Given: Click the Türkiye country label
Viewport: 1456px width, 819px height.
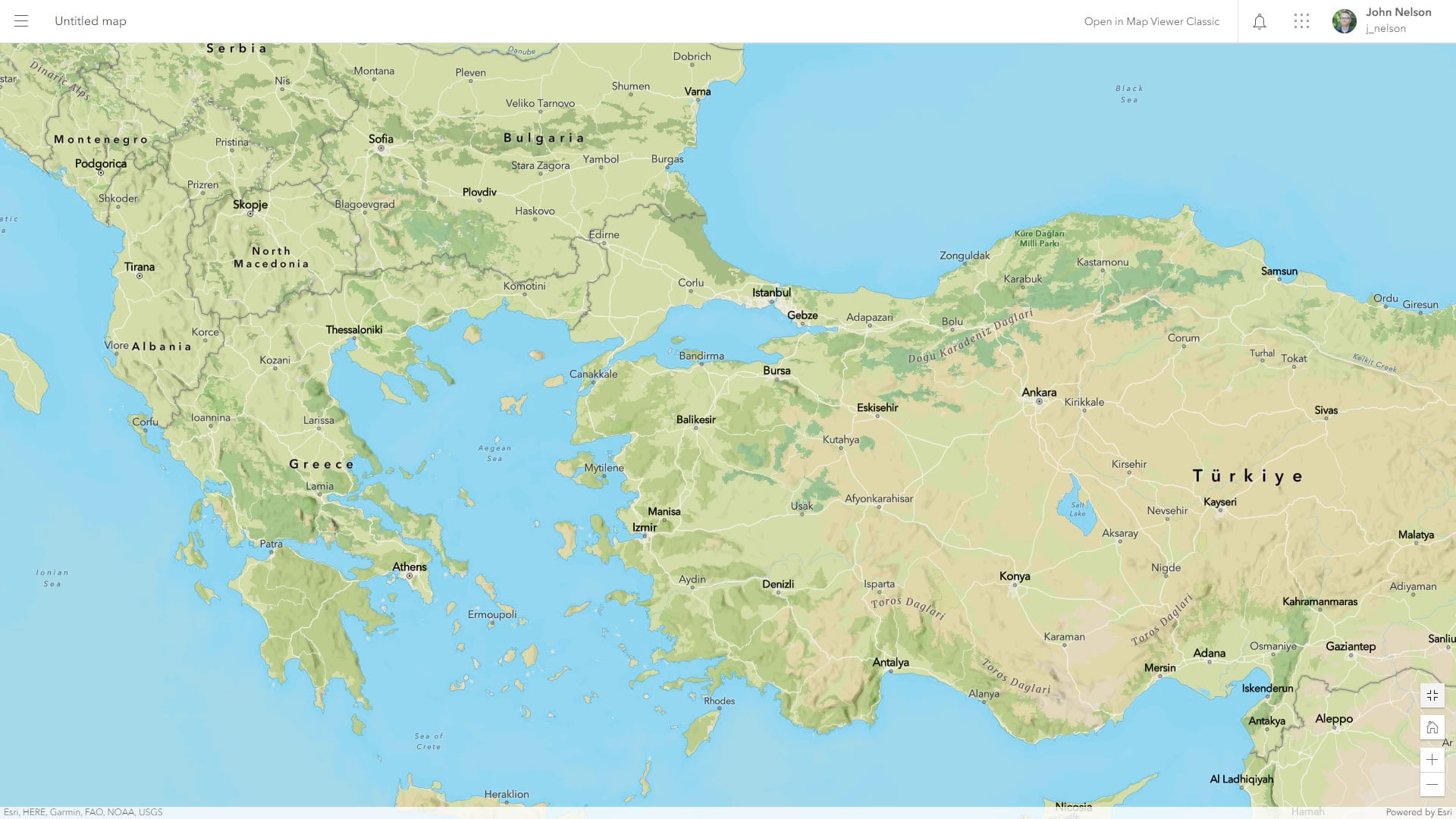Looking at the screenshot, I should pyautogui.click(x=1247, y=476).
